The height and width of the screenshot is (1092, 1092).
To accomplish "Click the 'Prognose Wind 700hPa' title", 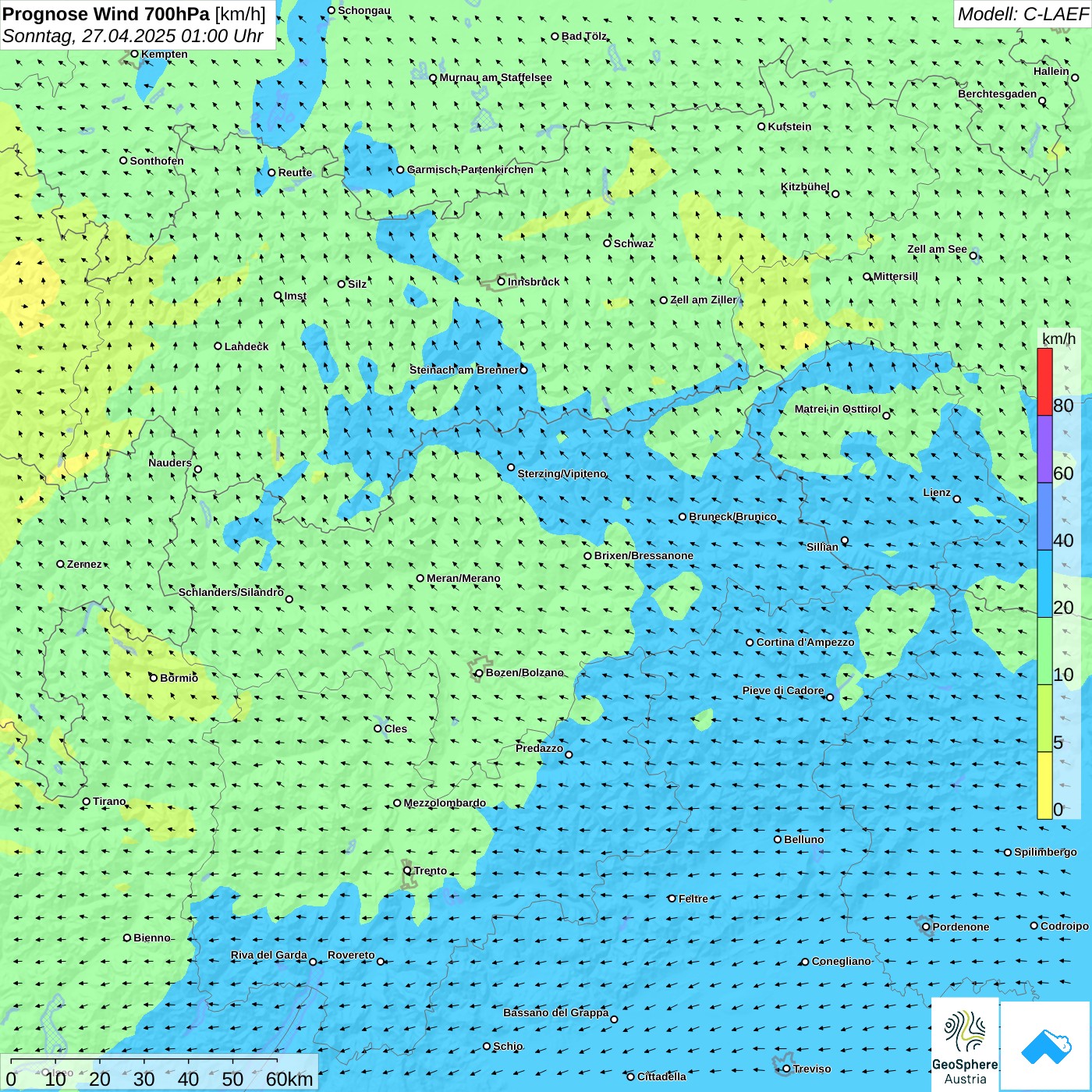I will coord(106,13).
